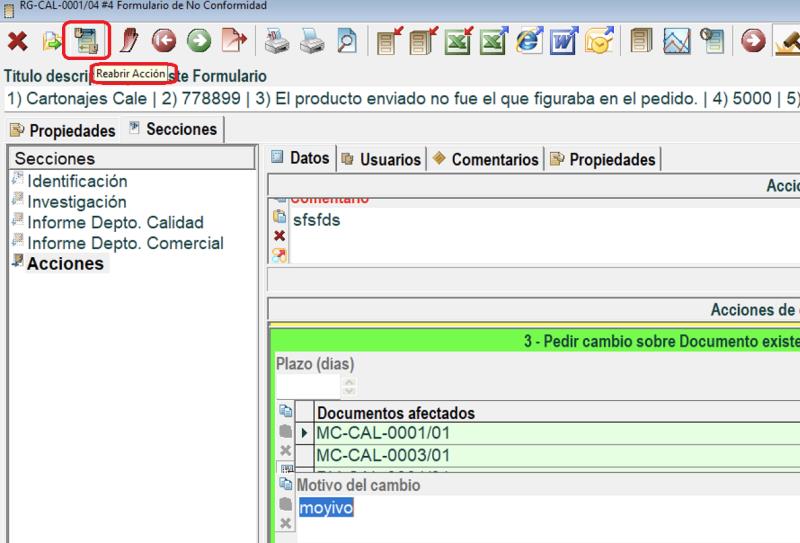Delete the sfsfds comment with red X
Screen dimensions: 800x543
[280, 236]
